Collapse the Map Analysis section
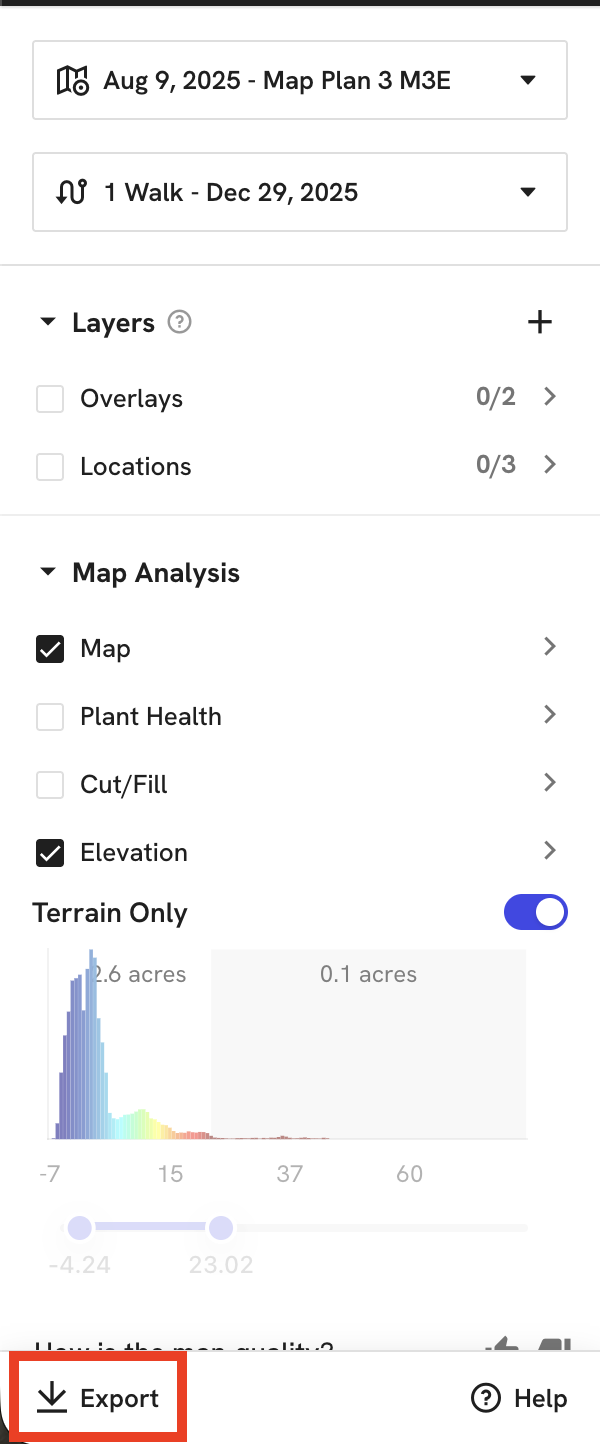600x1444 pixels. pyautogui.click(x=47, y=573)
